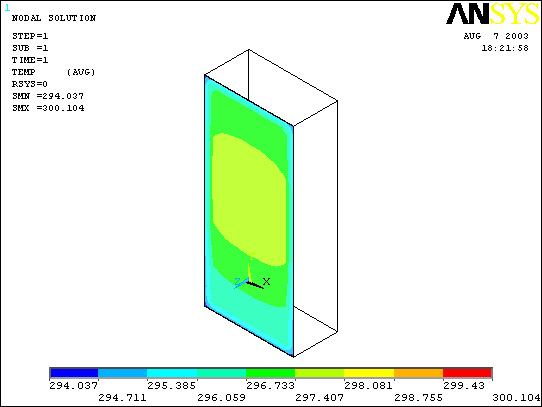Select the green 296.733 legend swatch
The width and height of the screenshot is (542, 407).
[270, 373]
